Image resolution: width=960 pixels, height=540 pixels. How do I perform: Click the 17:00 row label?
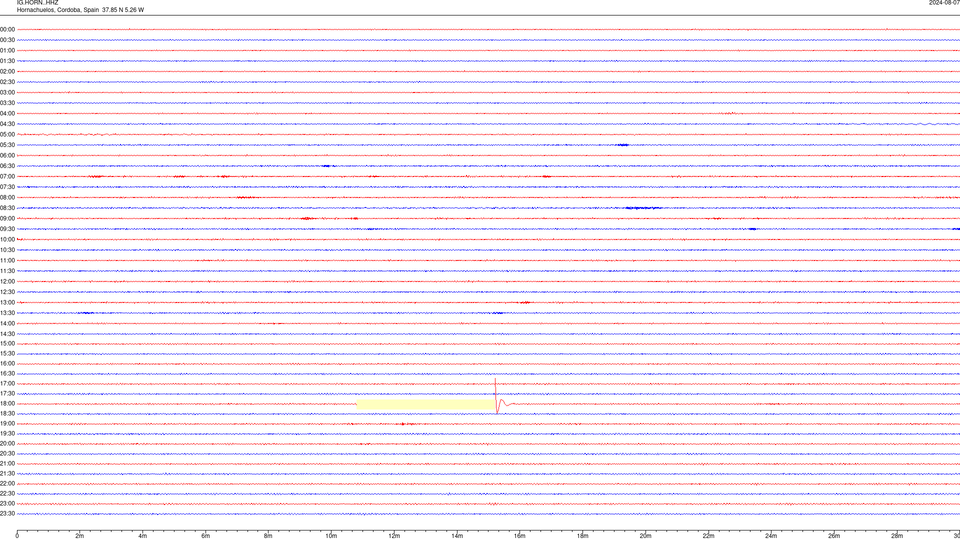pos(7,384)
